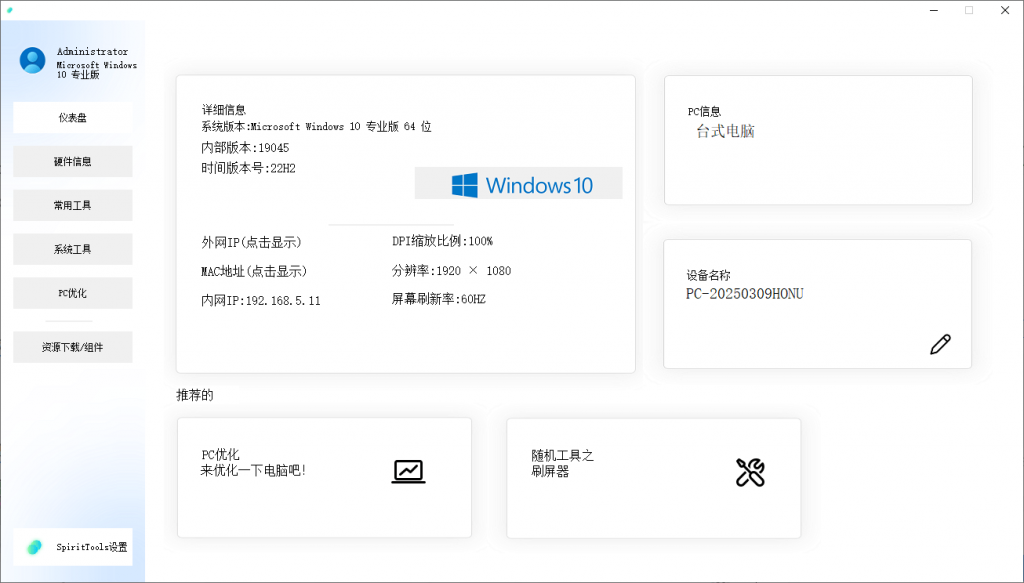
Task: Click the Windows 10 logo banner
Action: click(518, 184)
